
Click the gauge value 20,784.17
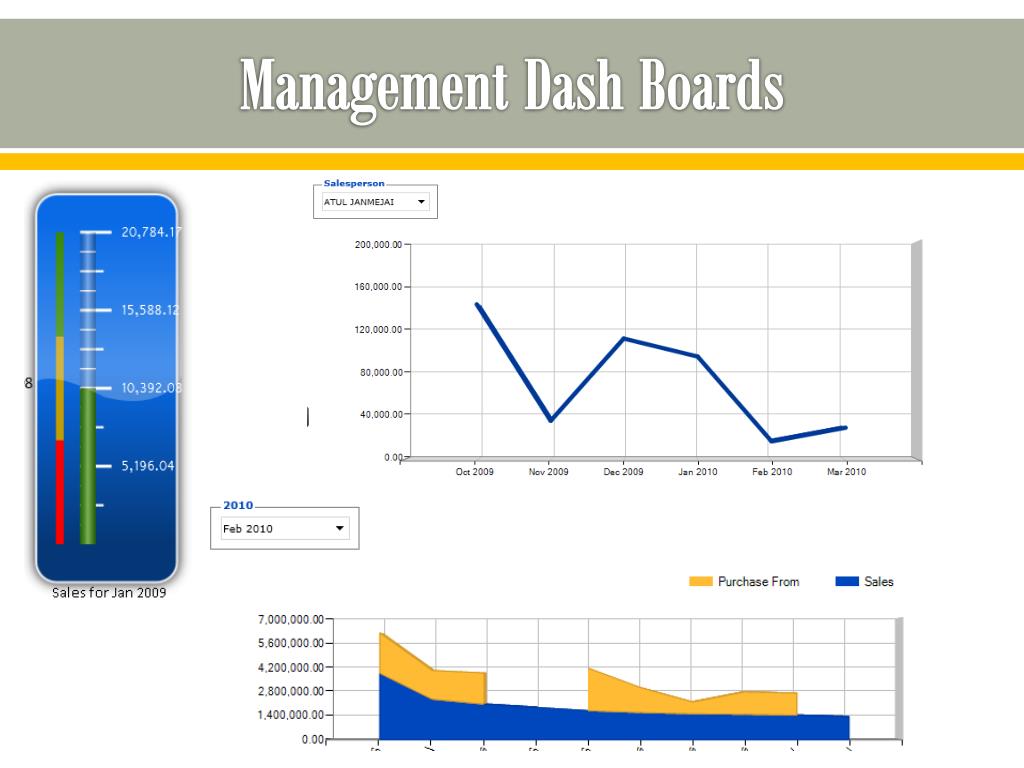pyautogui.click(x=151, y=232)
